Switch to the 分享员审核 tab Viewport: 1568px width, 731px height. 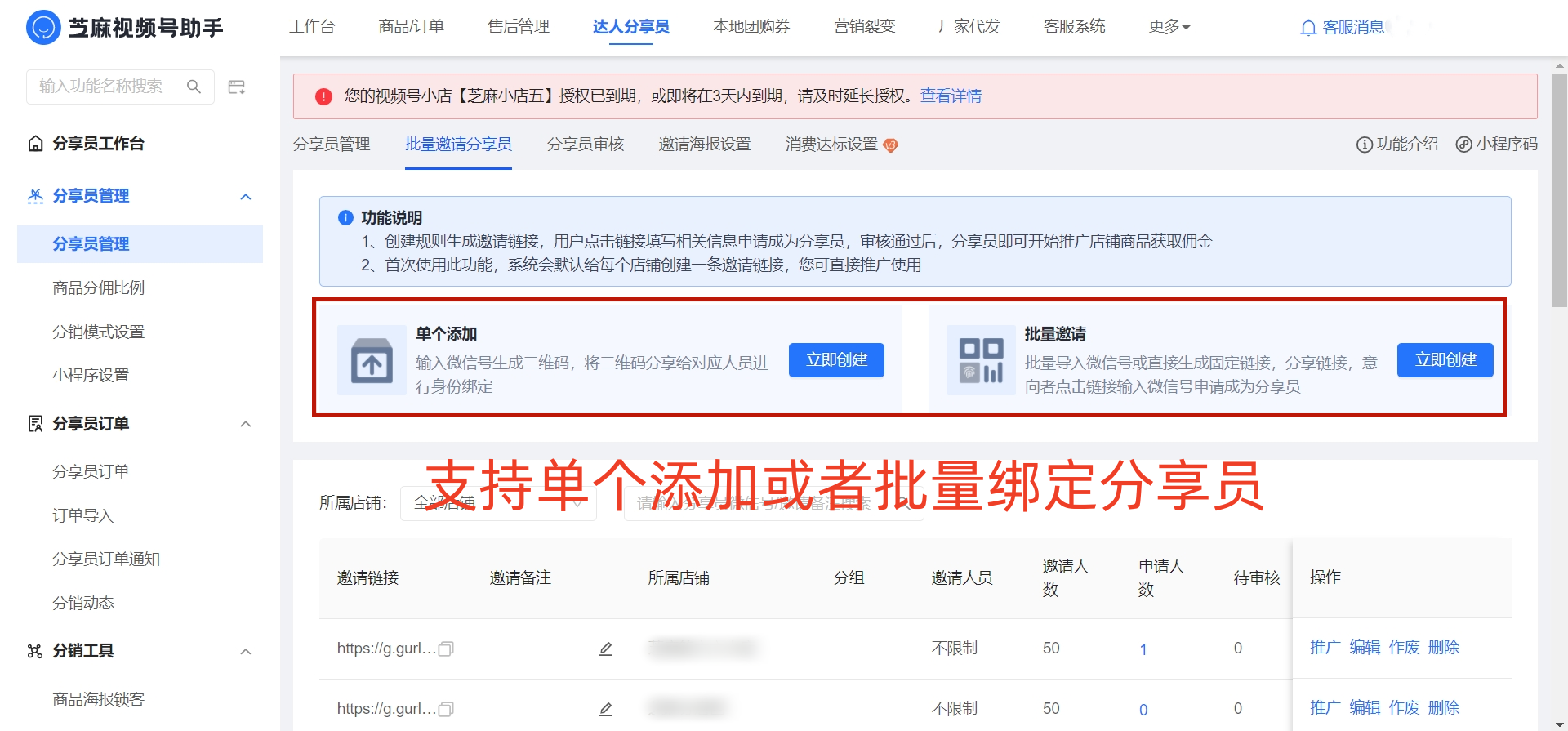pyautogui.click(x=586, y=145)
